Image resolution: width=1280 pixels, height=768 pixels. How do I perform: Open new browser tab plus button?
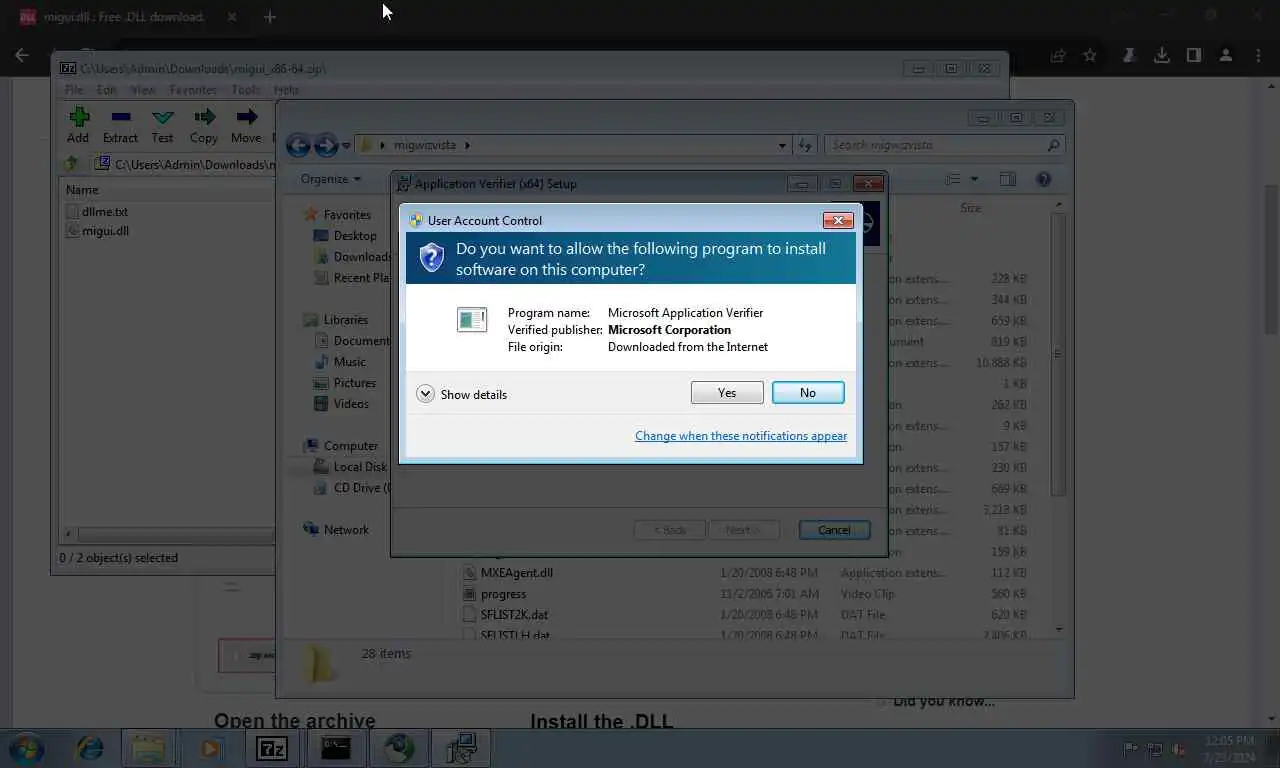(269, 17)
